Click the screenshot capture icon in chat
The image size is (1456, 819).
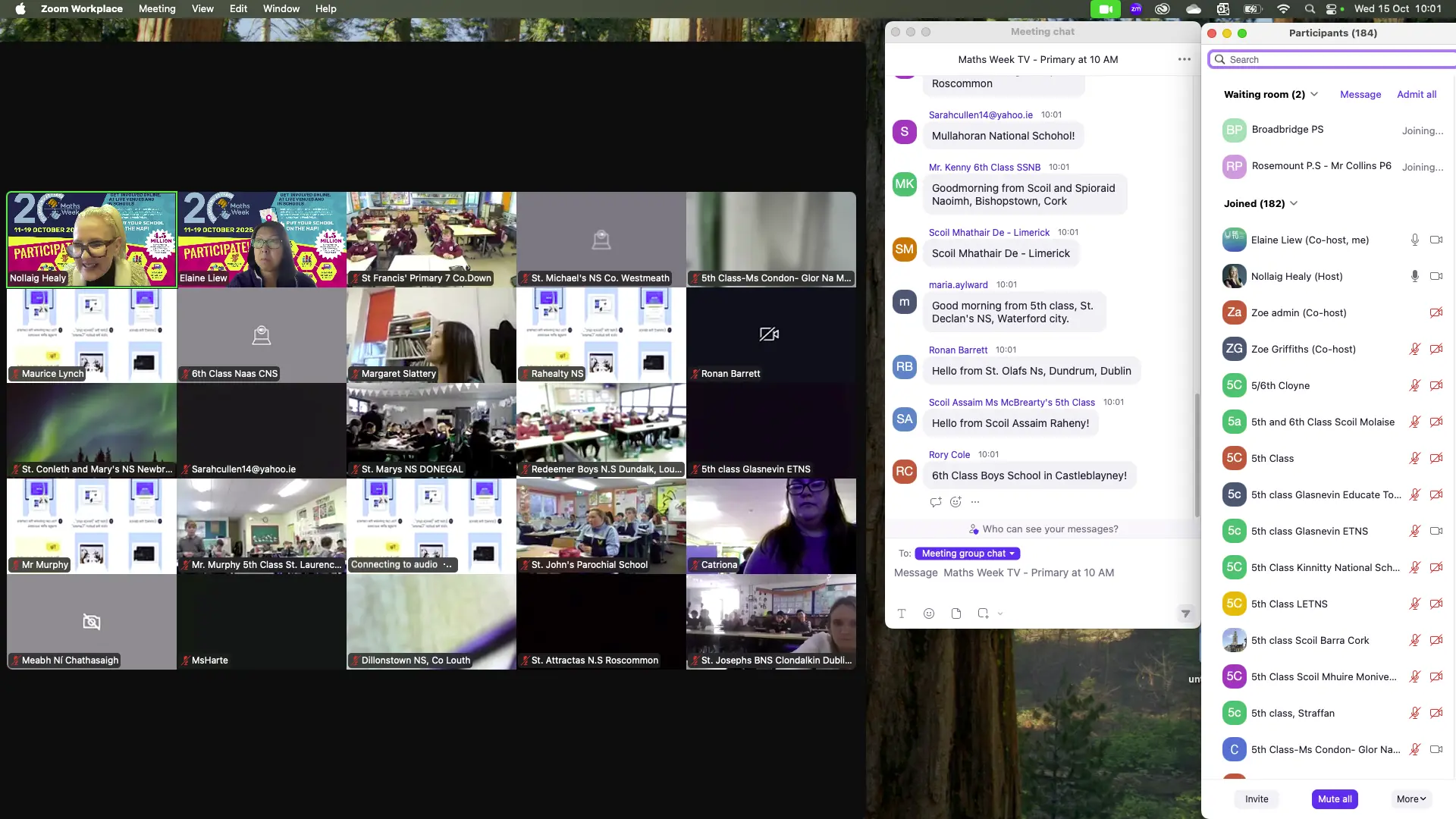[983, 613]
